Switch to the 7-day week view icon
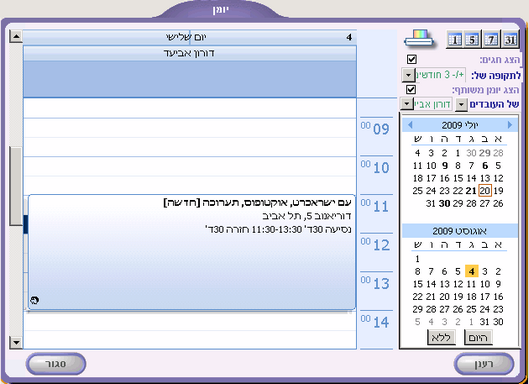This screenshot has width=529, height=384. pos(491,40)
